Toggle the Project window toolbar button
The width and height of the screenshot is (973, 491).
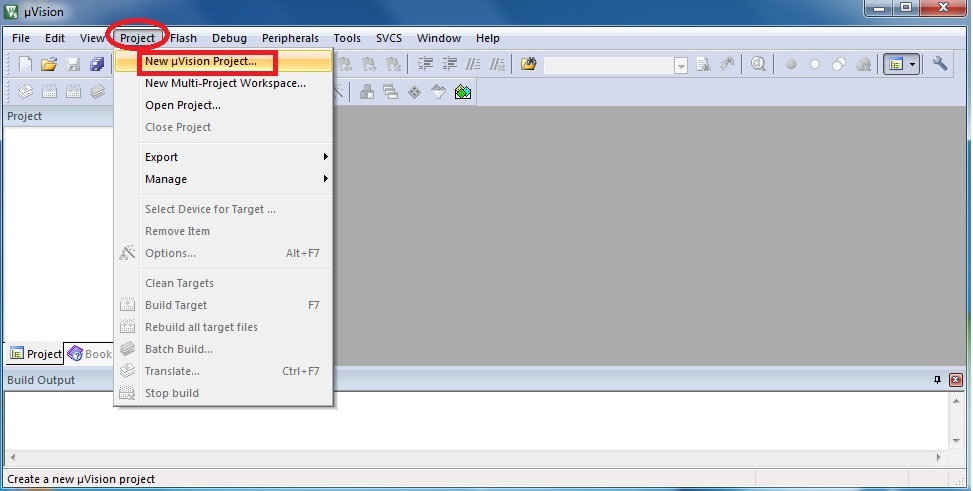896,64
